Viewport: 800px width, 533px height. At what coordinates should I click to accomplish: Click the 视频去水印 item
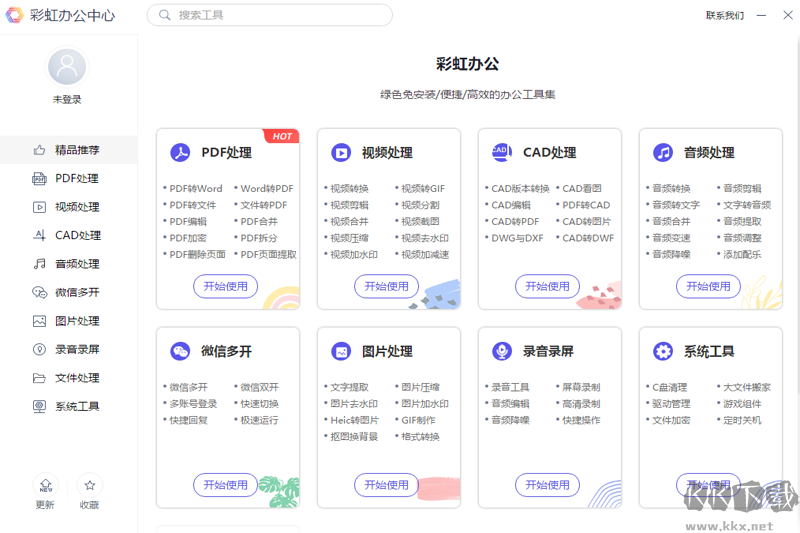click(x=425, y=238)
